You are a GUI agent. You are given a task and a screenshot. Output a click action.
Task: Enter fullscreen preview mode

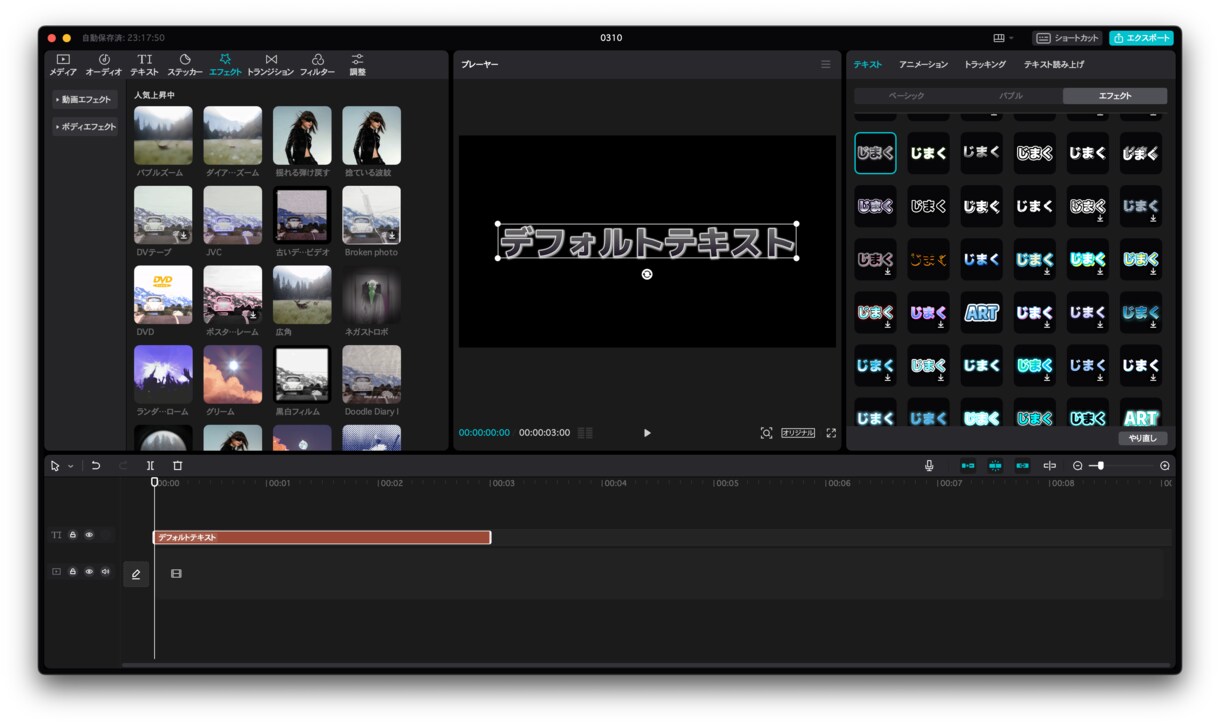click(831, 433)
